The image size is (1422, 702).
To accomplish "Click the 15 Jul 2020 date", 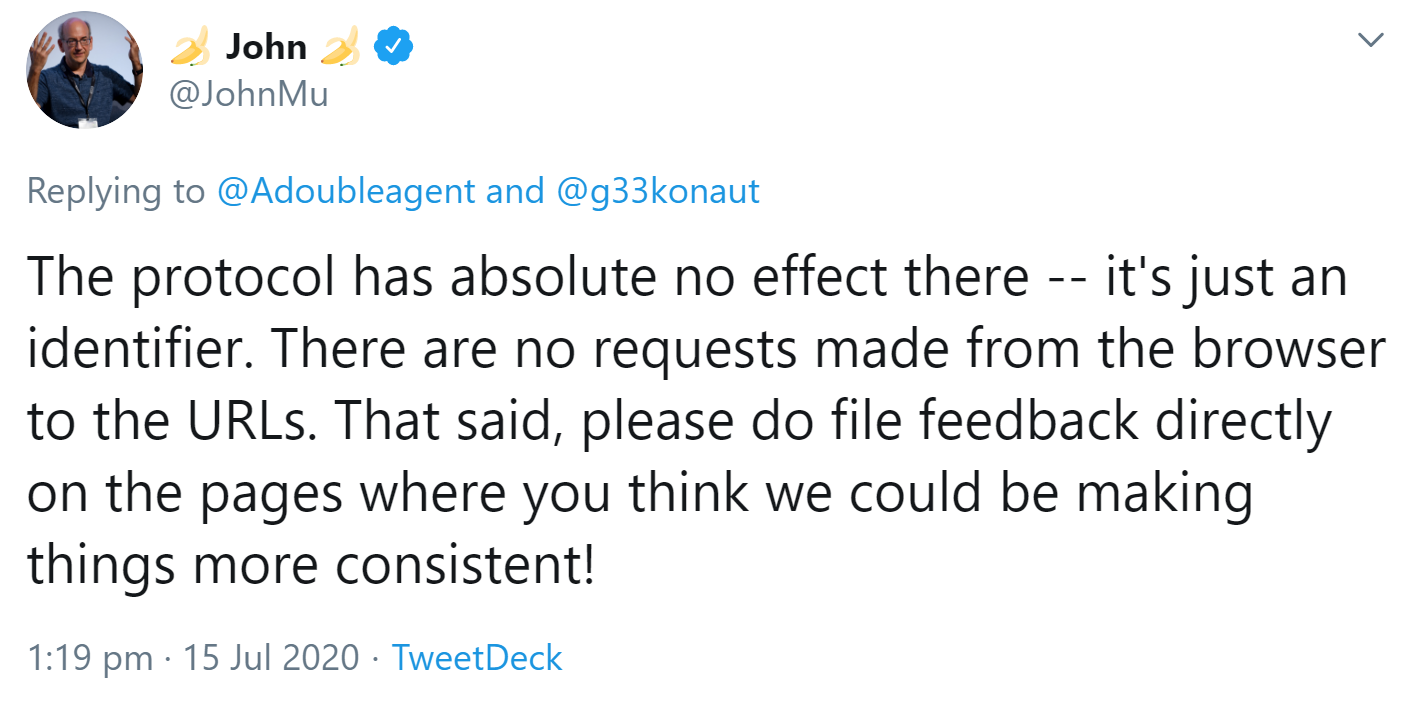I will 269,658.
